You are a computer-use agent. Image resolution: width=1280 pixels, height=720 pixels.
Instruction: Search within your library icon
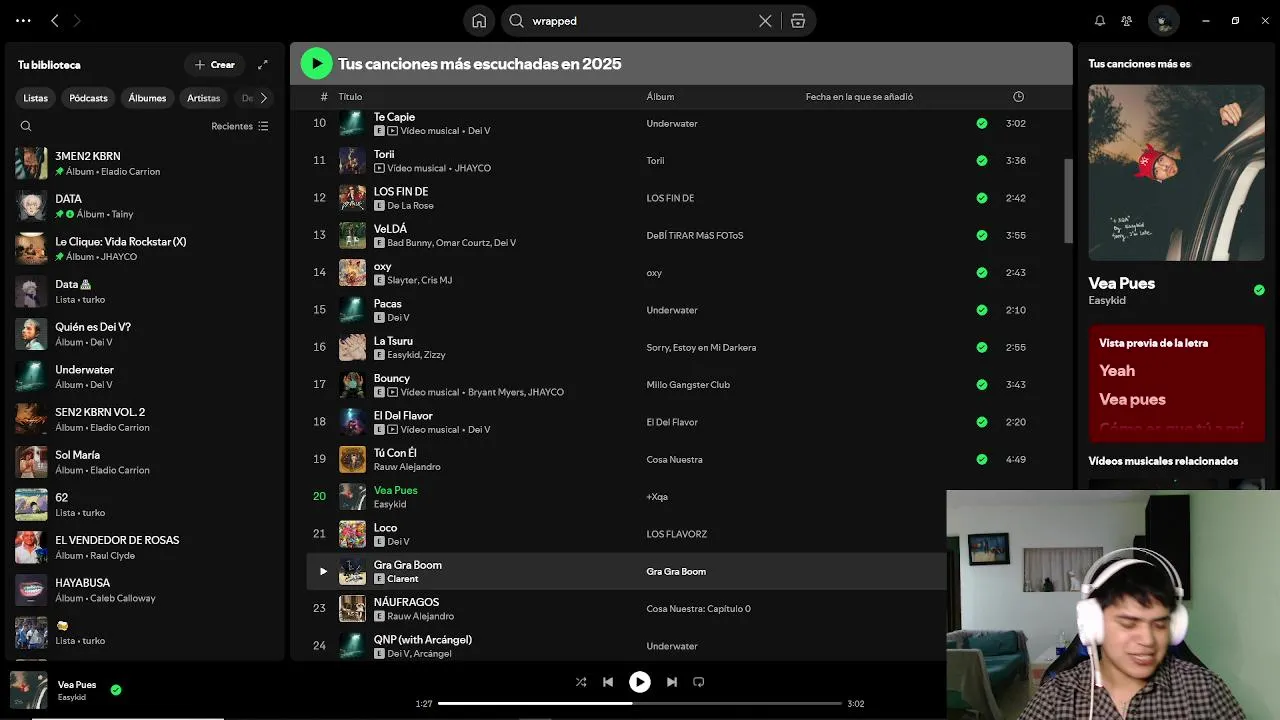click(26, 126)
